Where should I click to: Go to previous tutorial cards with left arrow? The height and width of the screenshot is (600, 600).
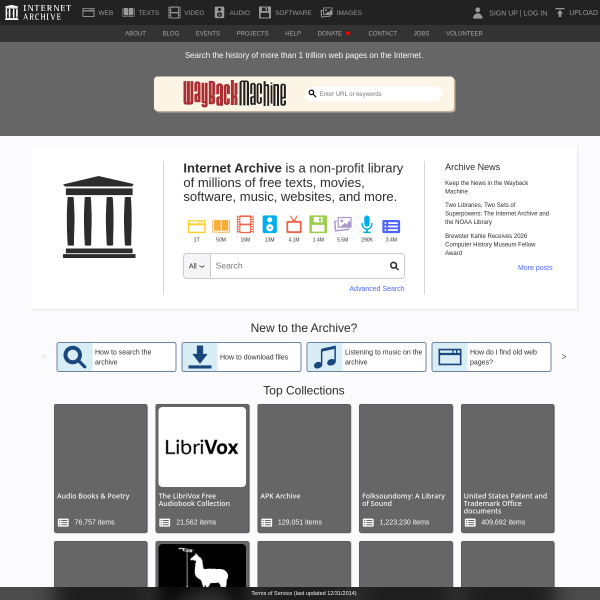[x=44, y=357]
